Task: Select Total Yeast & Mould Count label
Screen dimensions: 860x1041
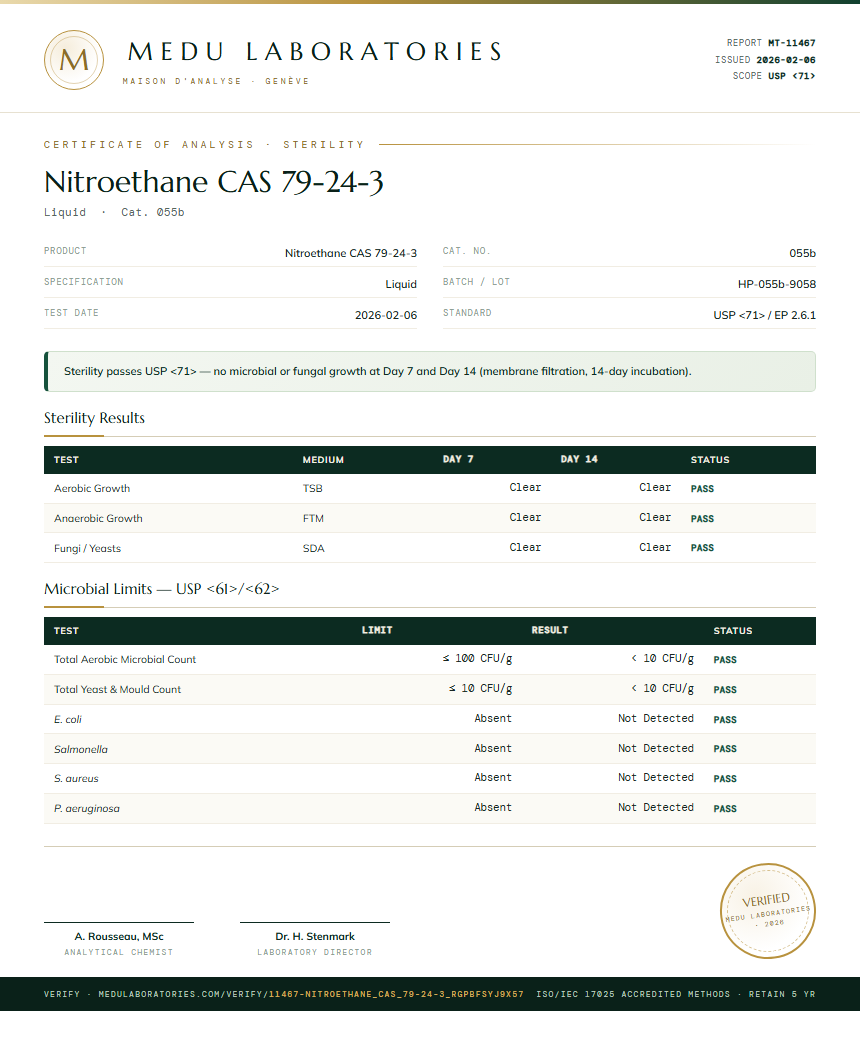Action: (x=118, y=690)
